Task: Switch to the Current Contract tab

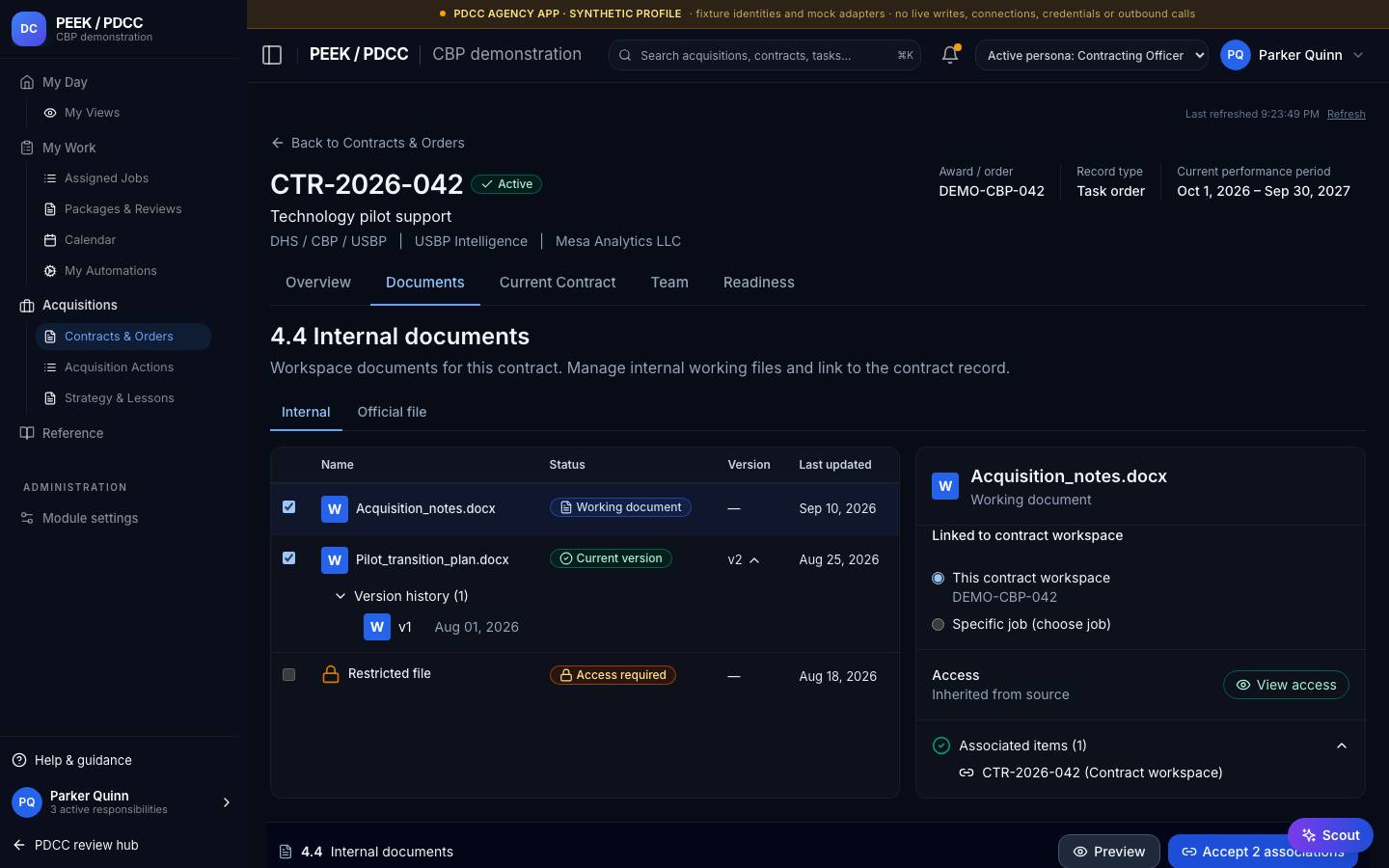Action: 558,283
